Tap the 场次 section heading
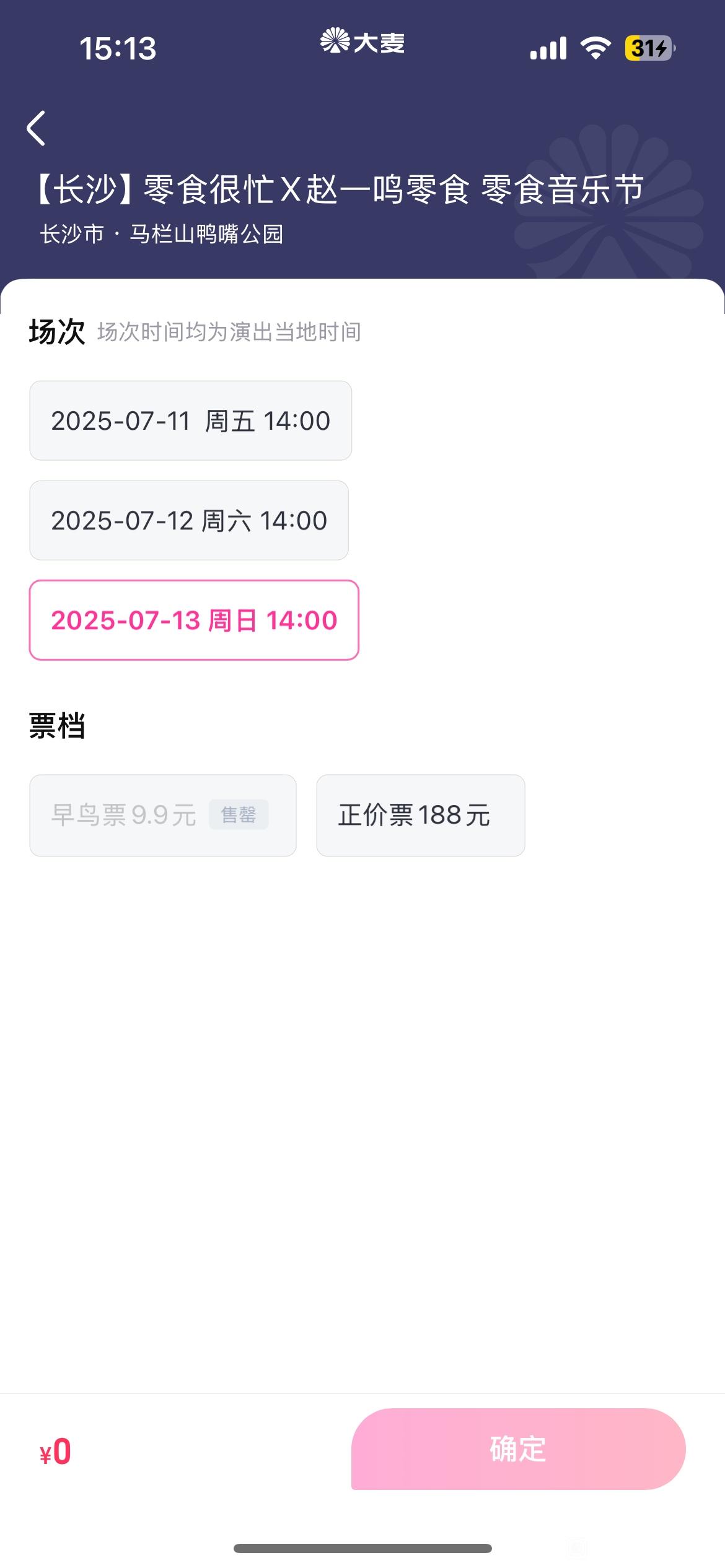 [x=56, y=332]
